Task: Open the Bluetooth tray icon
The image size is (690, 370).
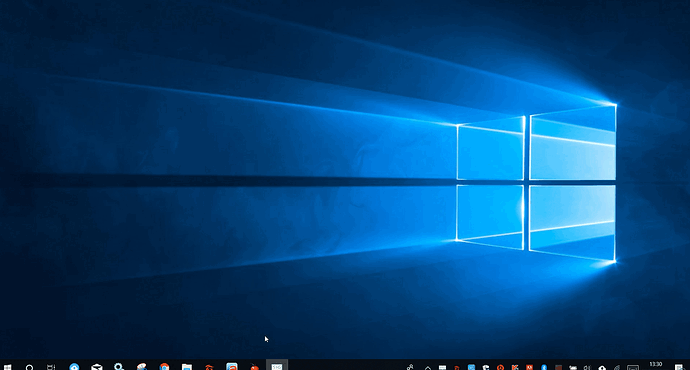Action: pyautogui.click(x=544, y=367)
